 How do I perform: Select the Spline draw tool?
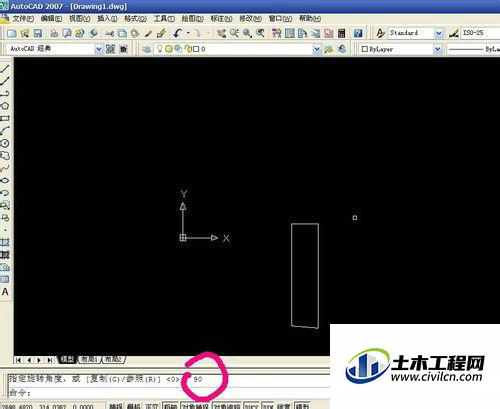tap(5, 168)
